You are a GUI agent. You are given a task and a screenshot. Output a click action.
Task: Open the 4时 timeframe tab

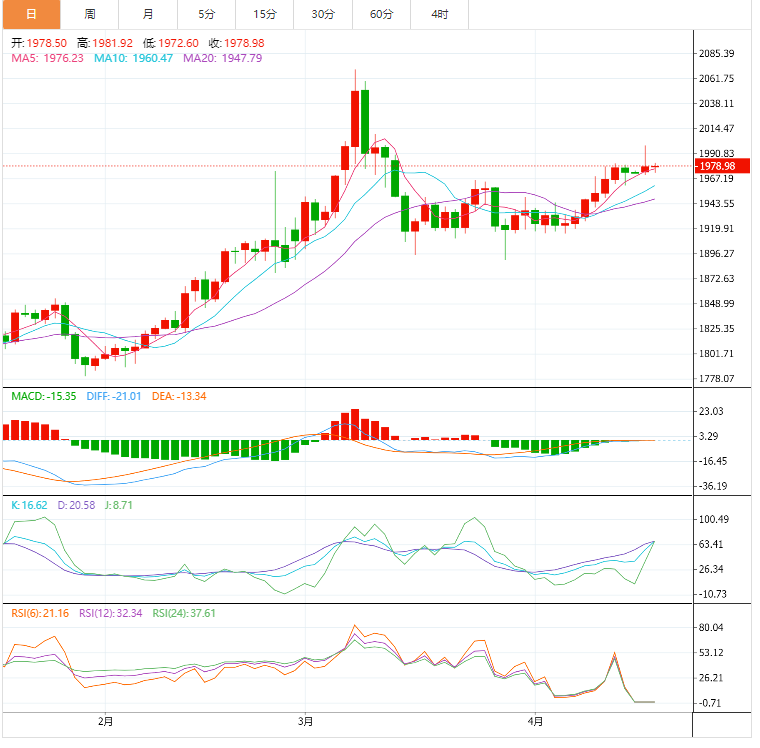click(440, 14)
